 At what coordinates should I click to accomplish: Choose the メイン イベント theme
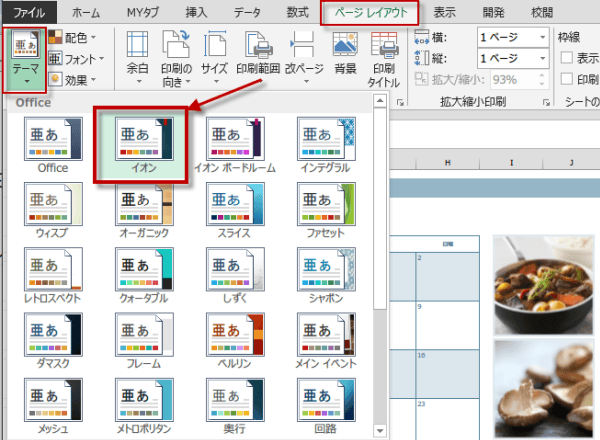(x=326, y=341)
